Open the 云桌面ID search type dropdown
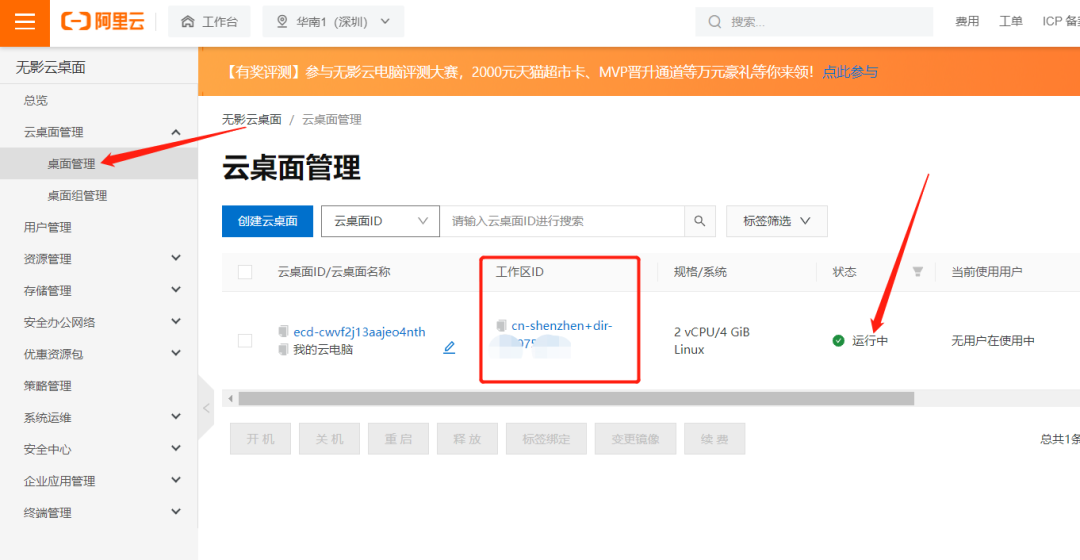 [380, 221]
